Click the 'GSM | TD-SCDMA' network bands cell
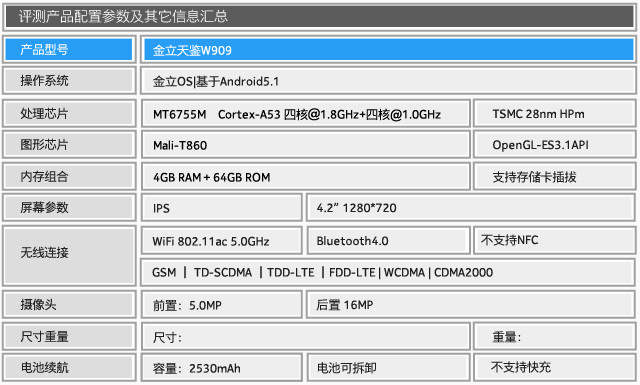The height and width of the screenshot is (385, 640). pos(388,272)
